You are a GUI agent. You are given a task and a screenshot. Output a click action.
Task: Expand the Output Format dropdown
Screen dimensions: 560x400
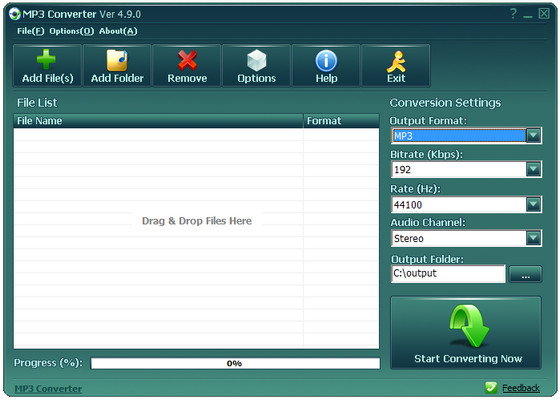click(x=533, y=135)
